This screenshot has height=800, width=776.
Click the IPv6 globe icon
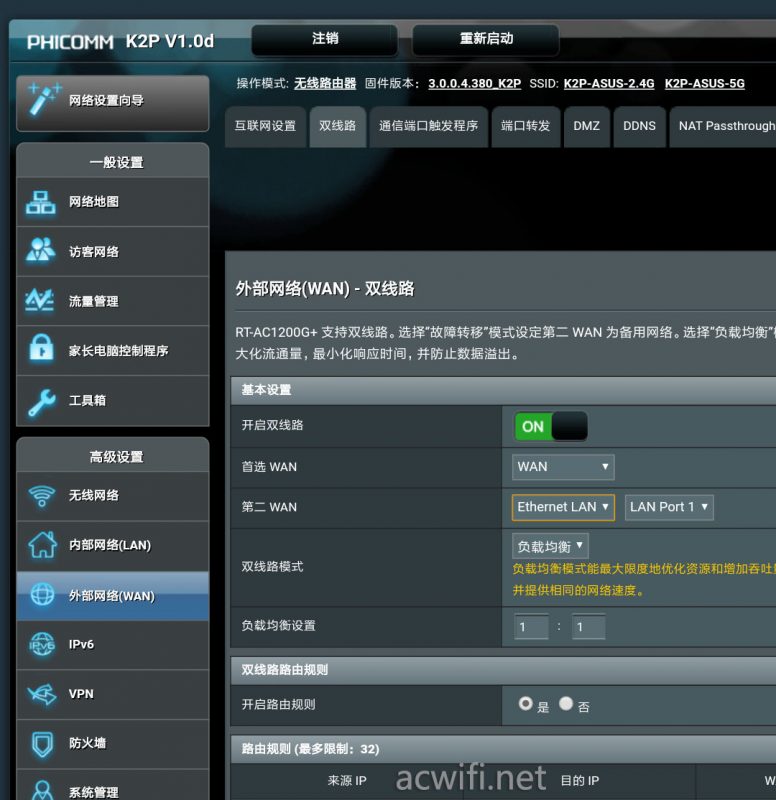42,644
